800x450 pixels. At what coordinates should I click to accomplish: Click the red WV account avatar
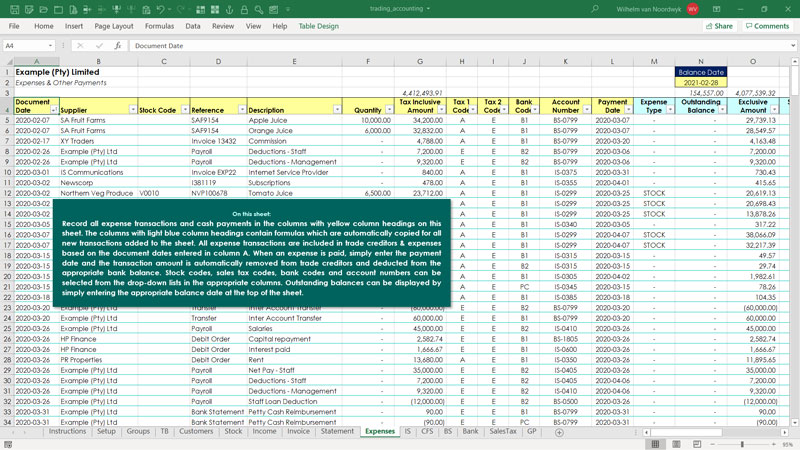(692, 9)
